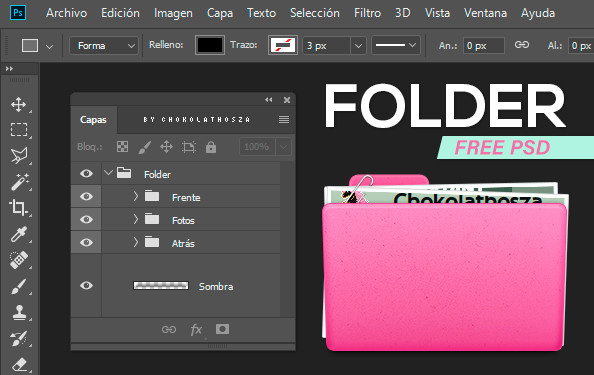This screenshot has width=594, height=375.
Task: Collapse the Folder group
Action: point(108,173)
